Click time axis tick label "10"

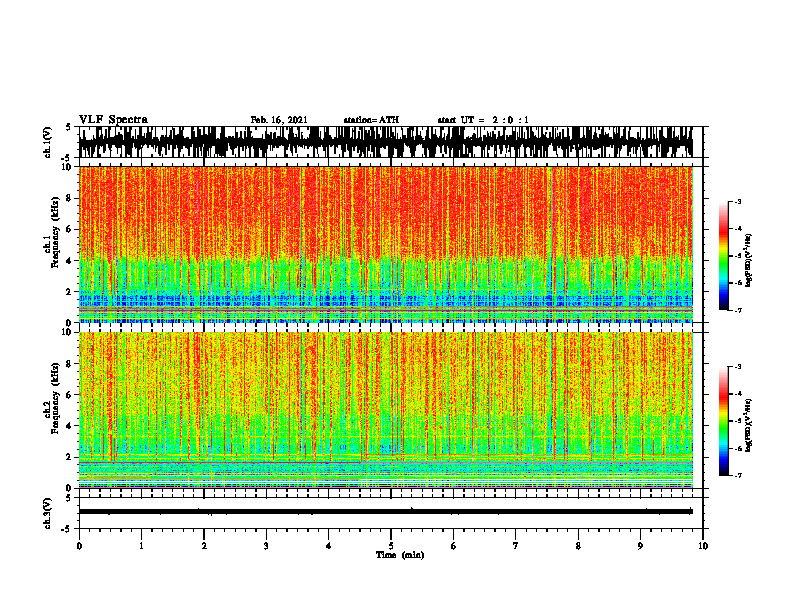click(x=703, y=546)
